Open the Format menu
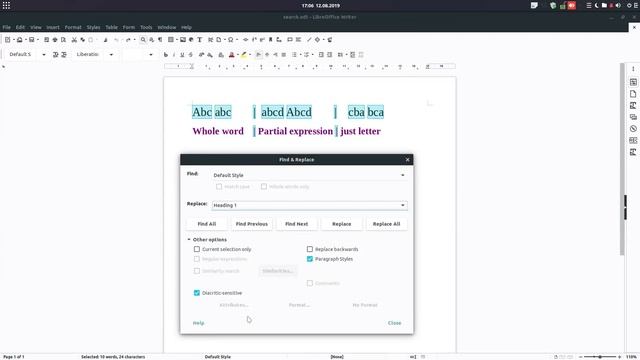 [73, 27]
